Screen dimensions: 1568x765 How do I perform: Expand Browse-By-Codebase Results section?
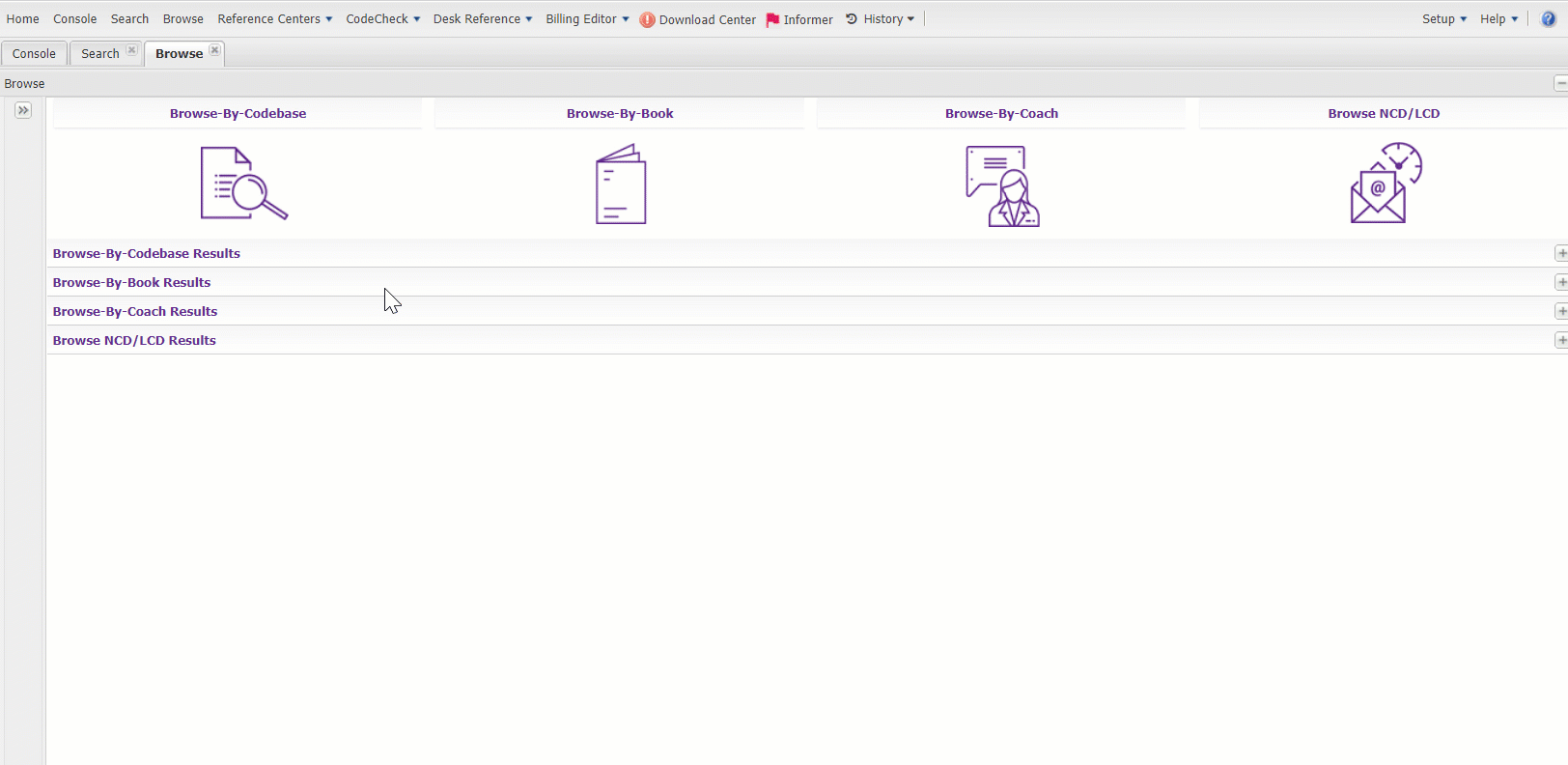click(x=1560, y=253)
